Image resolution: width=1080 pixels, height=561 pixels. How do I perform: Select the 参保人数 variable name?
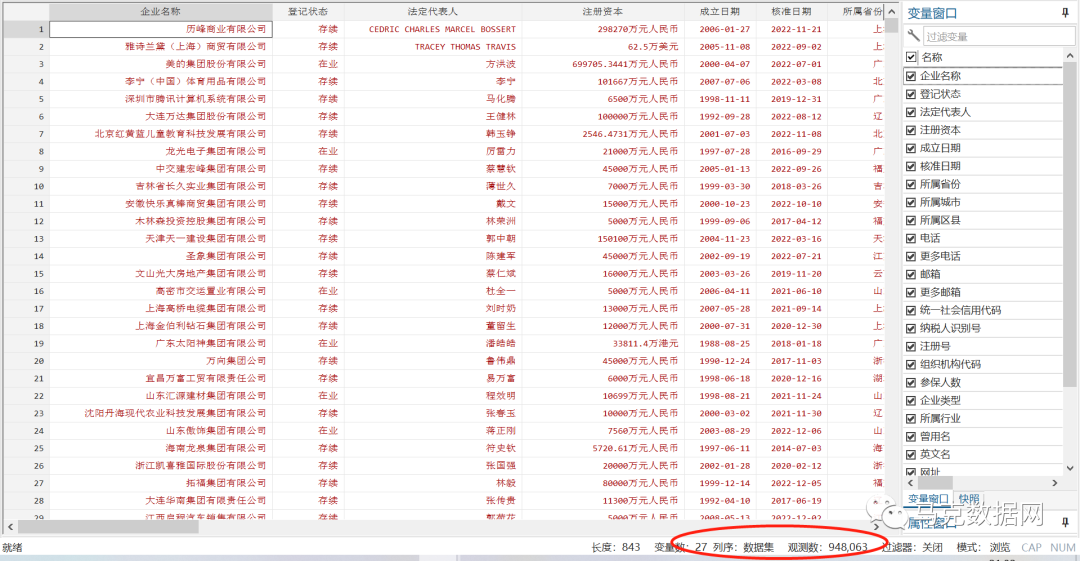pos(940,382)
